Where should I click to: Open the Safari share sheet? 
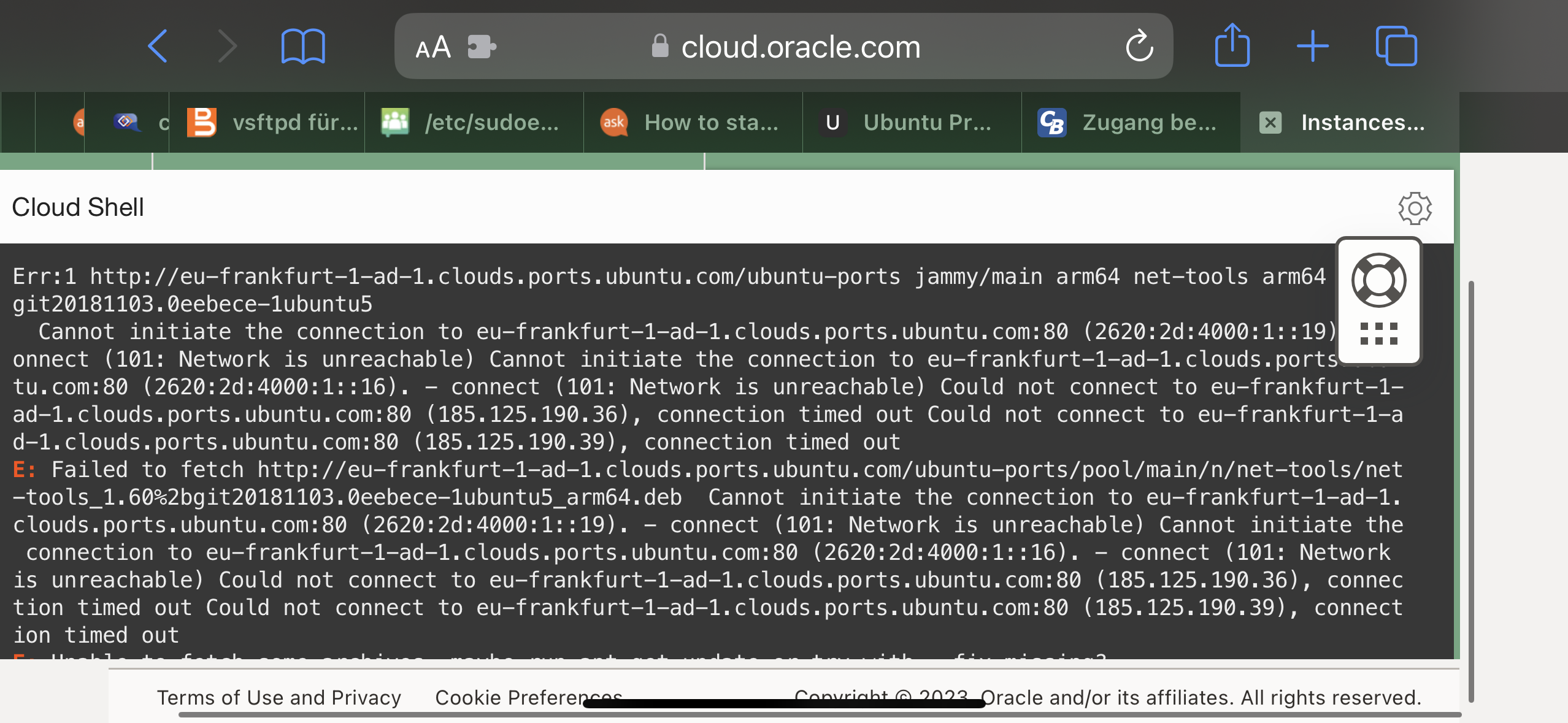[x=1232, y=45]
